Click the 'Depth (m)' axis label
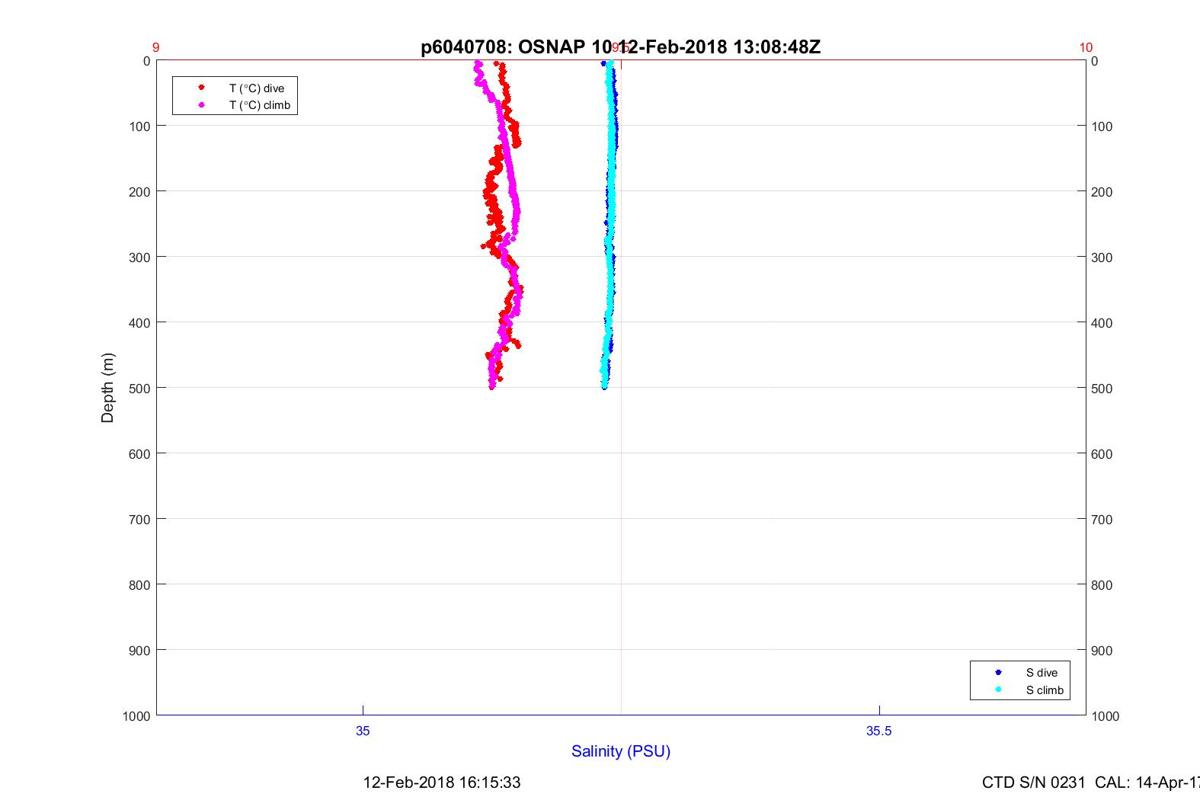This screenshot has width=1200, height=804. click(108, 388)
